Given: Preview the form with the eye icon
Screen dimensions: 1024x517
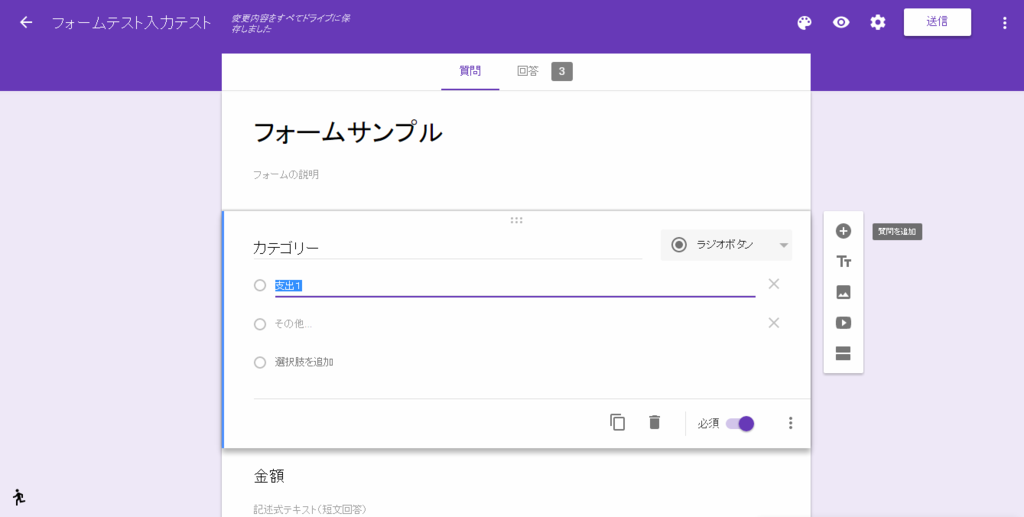Looking at the screenshot, I should pyautogui.click(x=841, y=22).
